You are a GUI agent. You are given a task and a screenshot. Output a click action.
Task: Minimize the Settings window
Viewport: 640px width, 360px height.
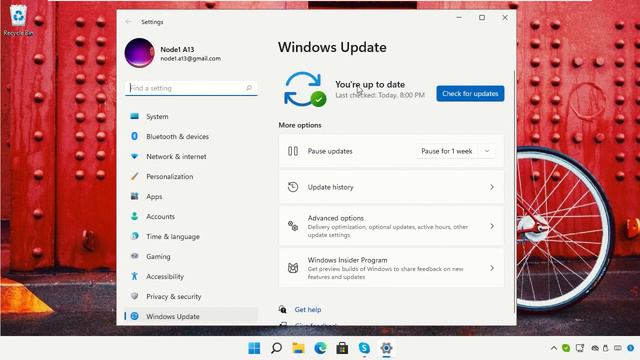tap(459, 18)
